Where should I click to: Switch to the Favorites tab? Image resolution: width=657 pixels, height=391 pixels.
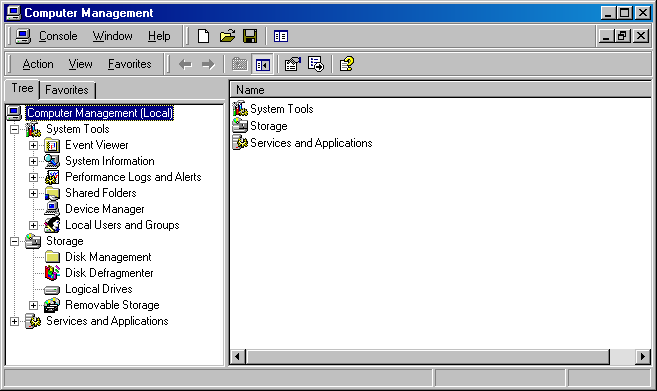tap(67, 90)
